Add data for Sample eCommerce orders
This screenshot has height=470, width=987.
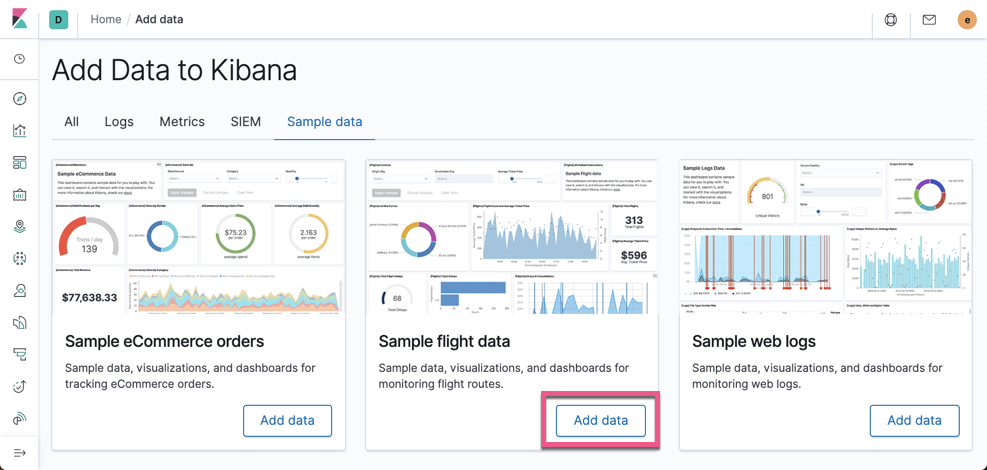pyautogui.click(x=288, y=421)
